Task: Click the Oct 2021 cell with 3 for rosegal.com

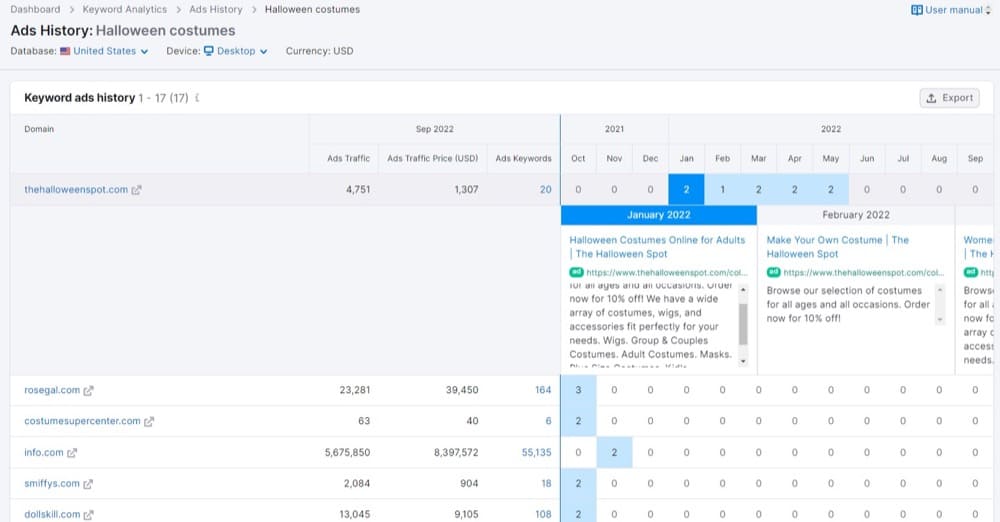Action: tap(578, 391)
